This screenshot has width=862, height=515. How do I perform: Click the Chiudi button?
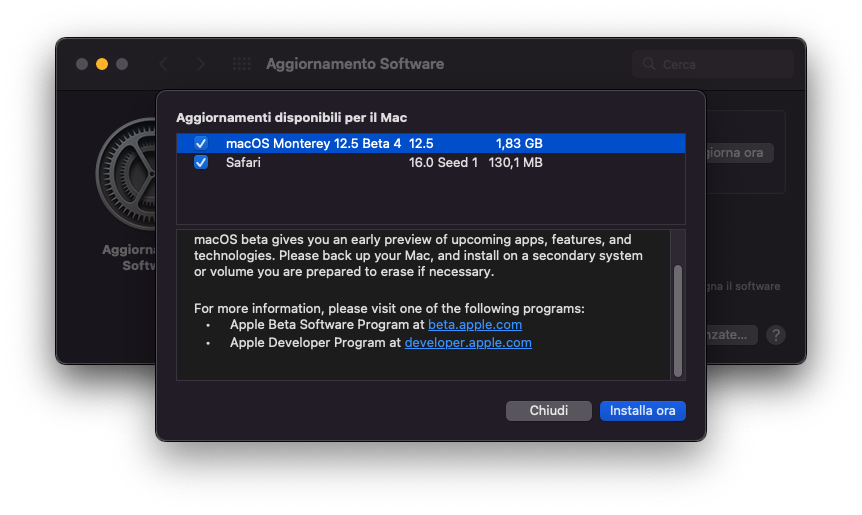click(x=549, y=411)
